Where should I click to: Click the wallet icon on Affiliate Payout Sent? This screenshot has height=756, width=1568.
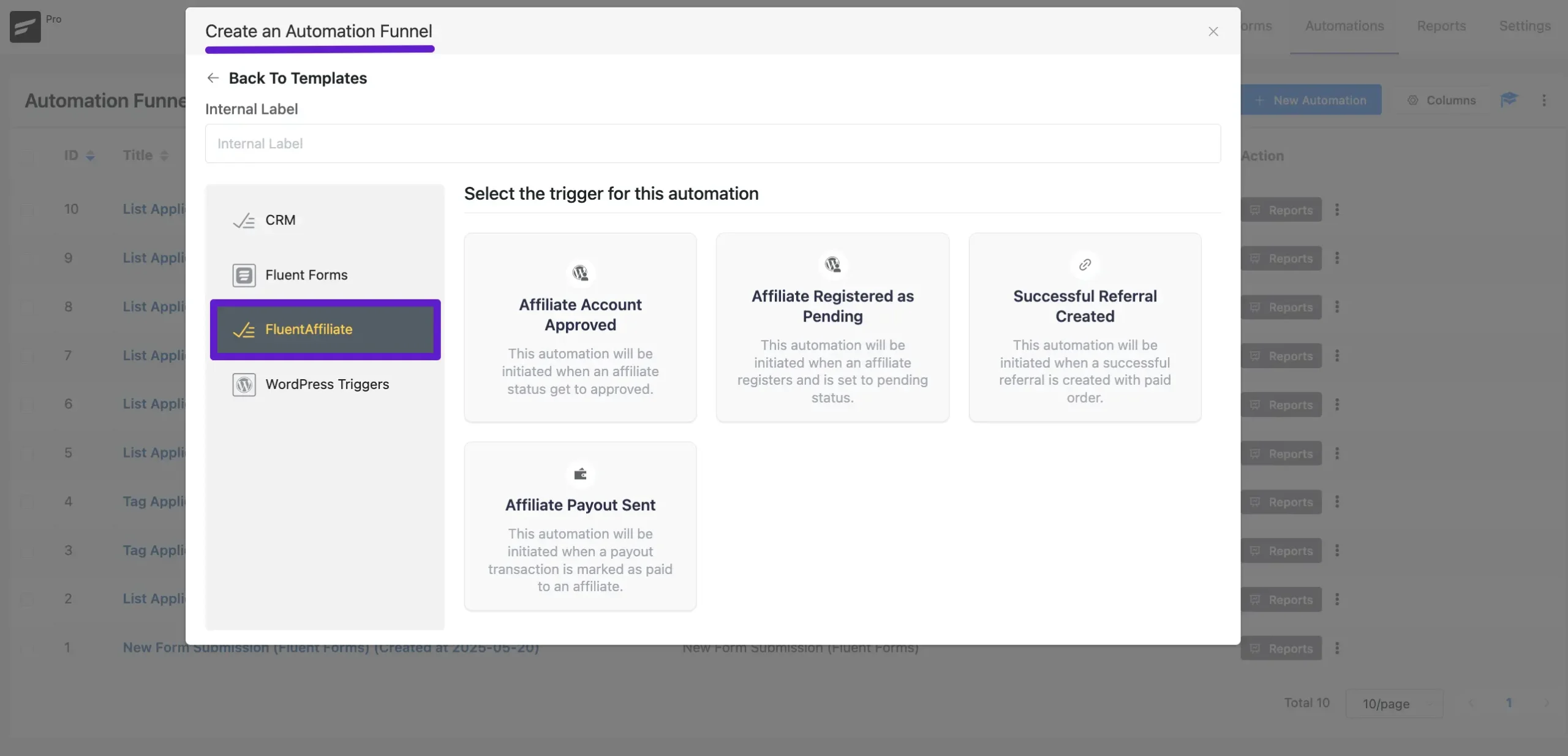tap(580, 474)
